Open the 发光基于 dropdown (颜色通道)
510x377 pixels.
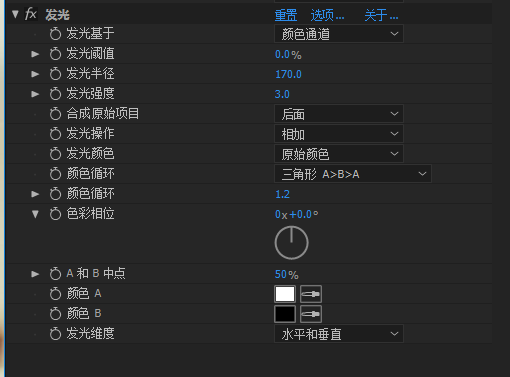(x=339, y=34)
